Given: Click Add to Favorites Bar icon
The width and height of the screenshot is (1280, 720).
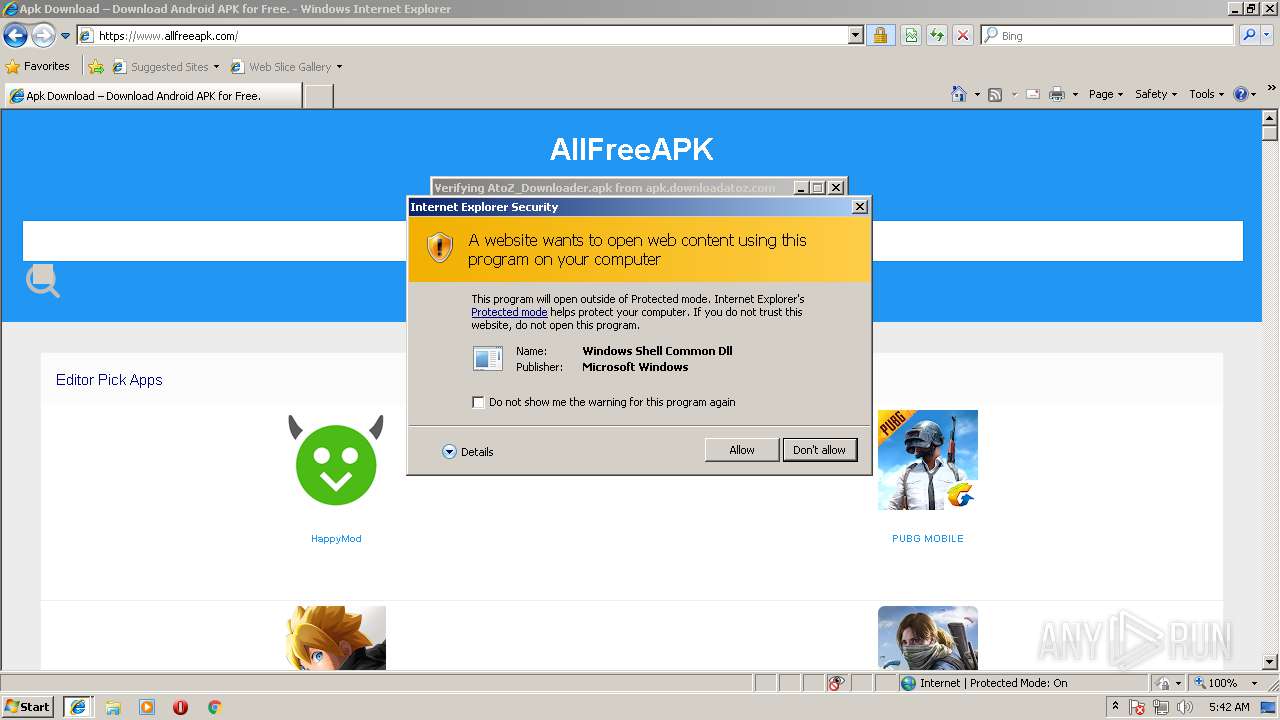Looking at the screenshot, I should tap(96, 67).
